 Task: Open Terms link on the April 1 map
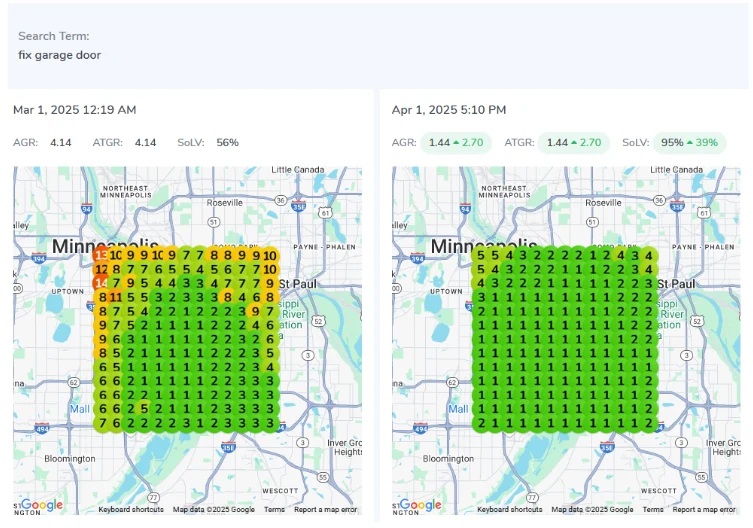tap(654, 510)
